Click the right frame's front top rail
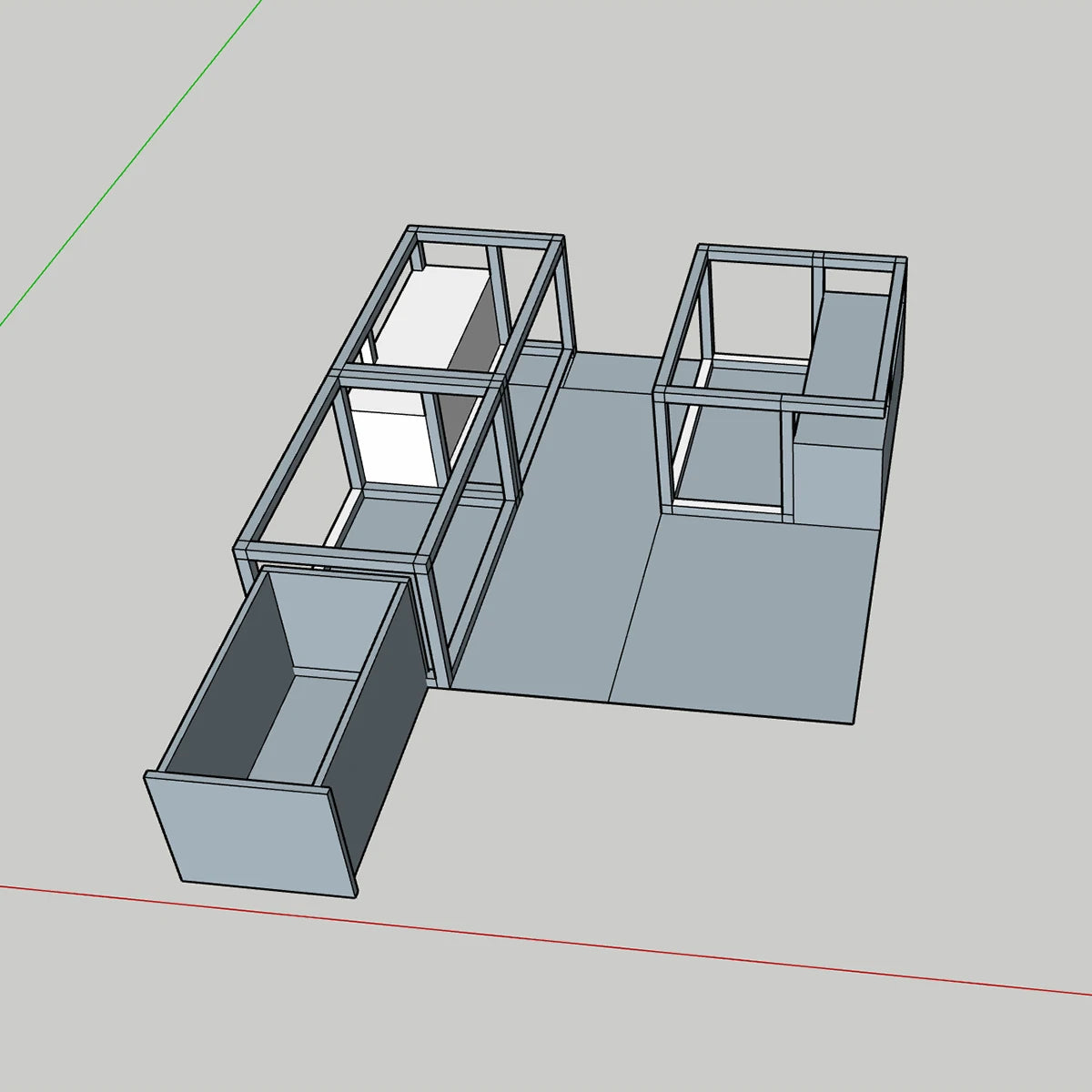This screenshot has height=1092, width=1092. [769, 400]
